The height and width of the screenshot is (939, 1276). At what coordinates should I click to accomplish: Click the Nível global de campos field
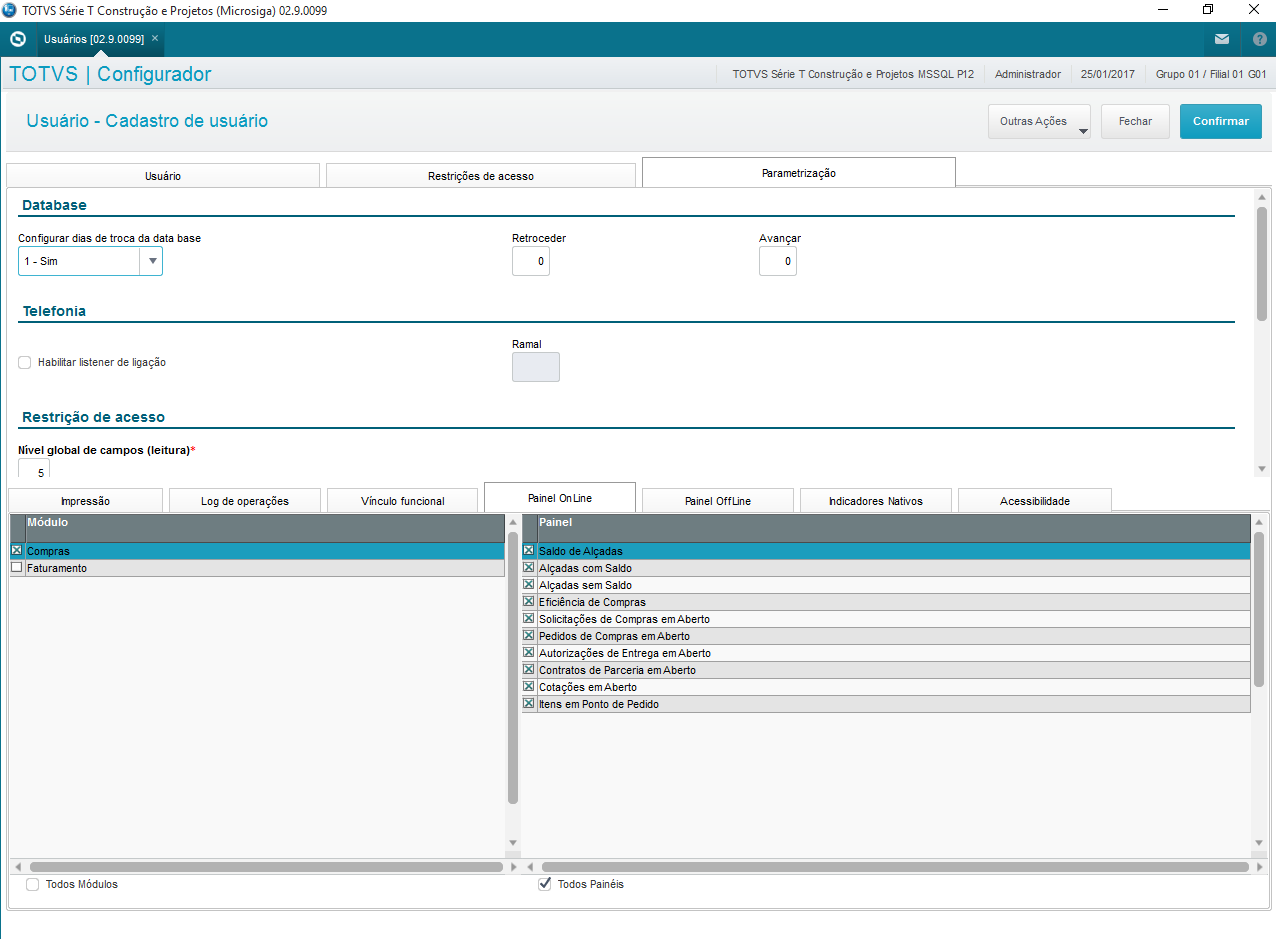pyautogui.click(x=34, y=467)
